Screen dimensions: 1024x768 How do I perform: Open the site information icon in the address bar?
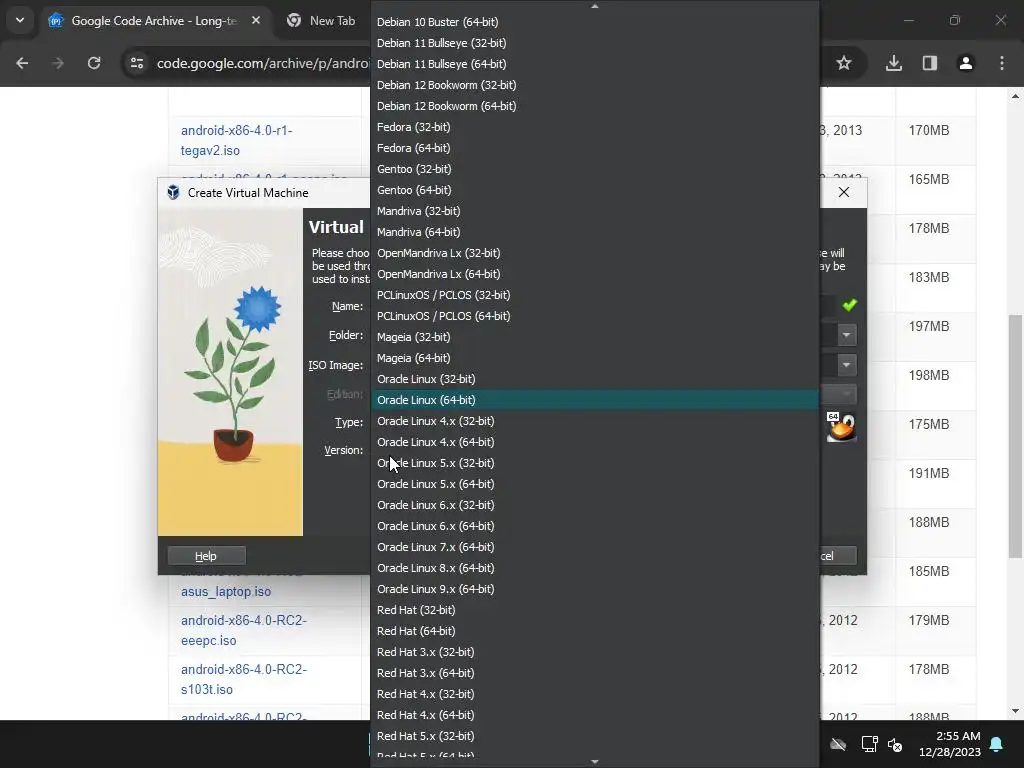(136, 63)
